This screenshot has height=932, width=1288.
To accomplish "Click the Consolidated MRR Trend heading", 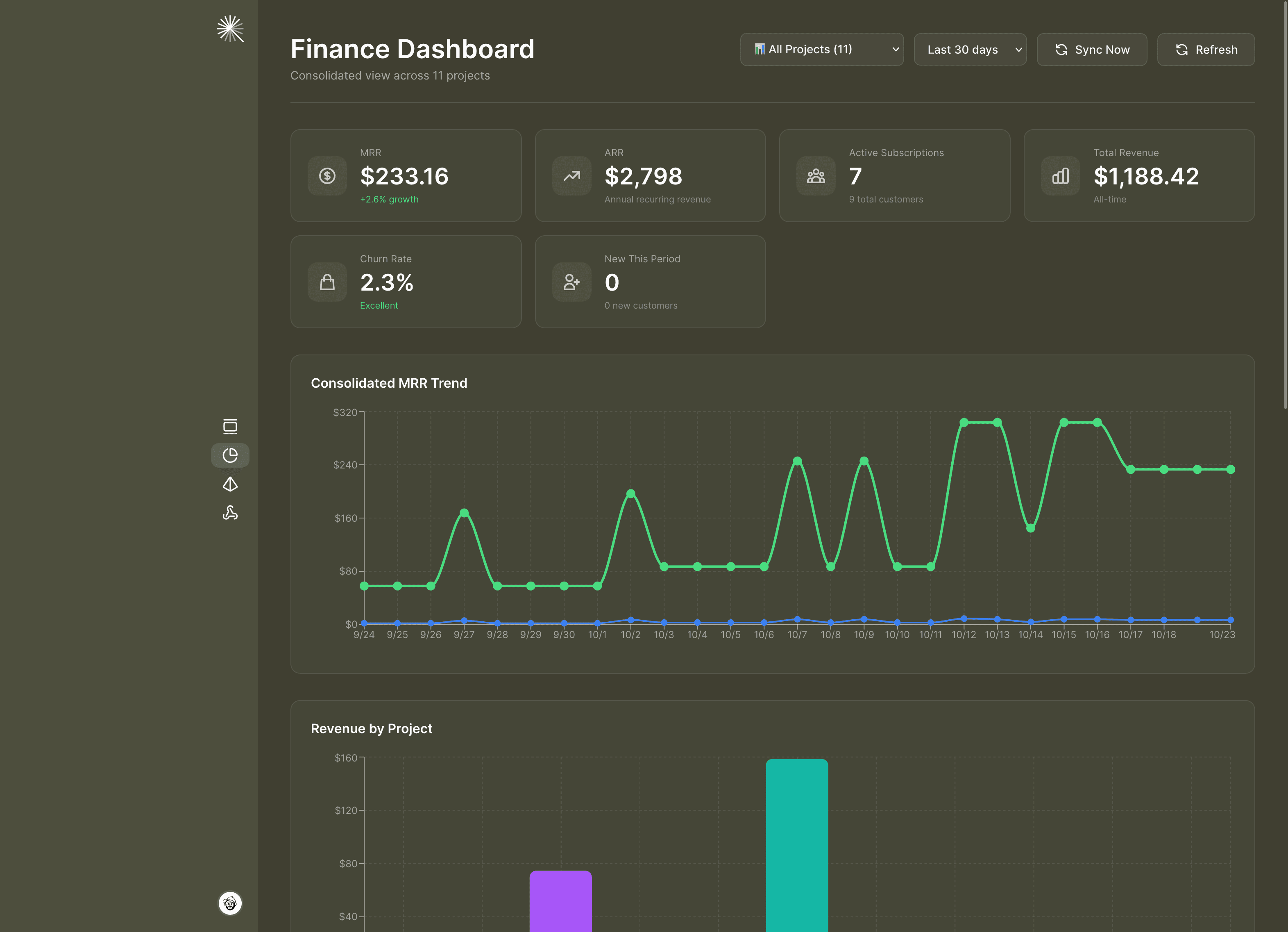I will click(x=389, y=383).
